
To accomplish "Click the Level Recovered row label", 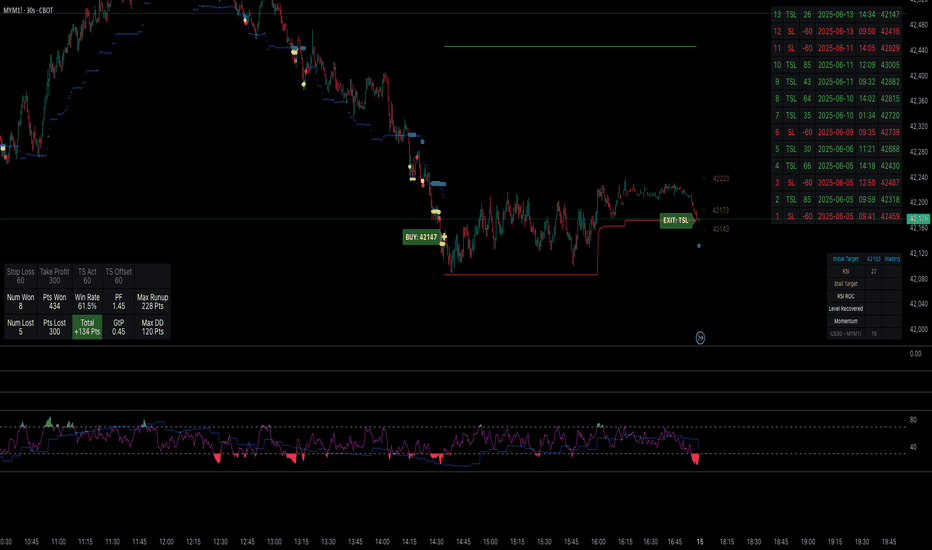I will (845, 309).
